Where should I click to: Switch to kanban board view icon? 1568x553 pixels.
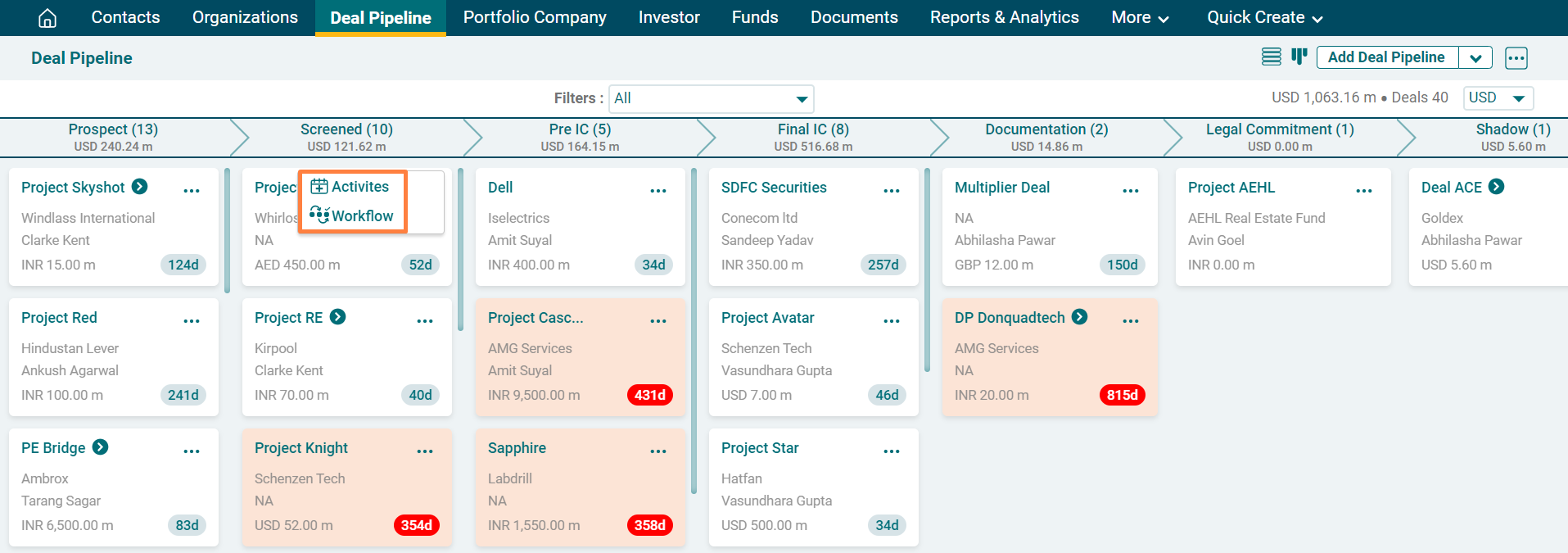[1299, 57]
